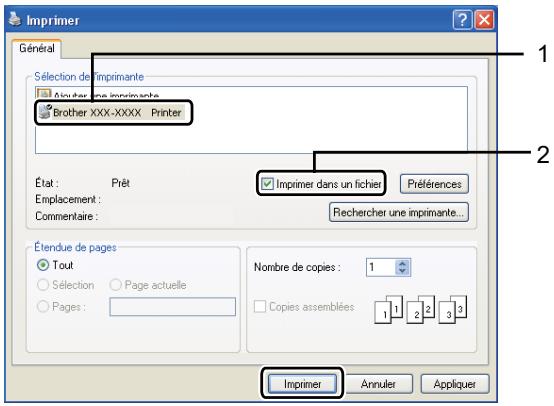Click the Nombre de copies label

(297, 267)
